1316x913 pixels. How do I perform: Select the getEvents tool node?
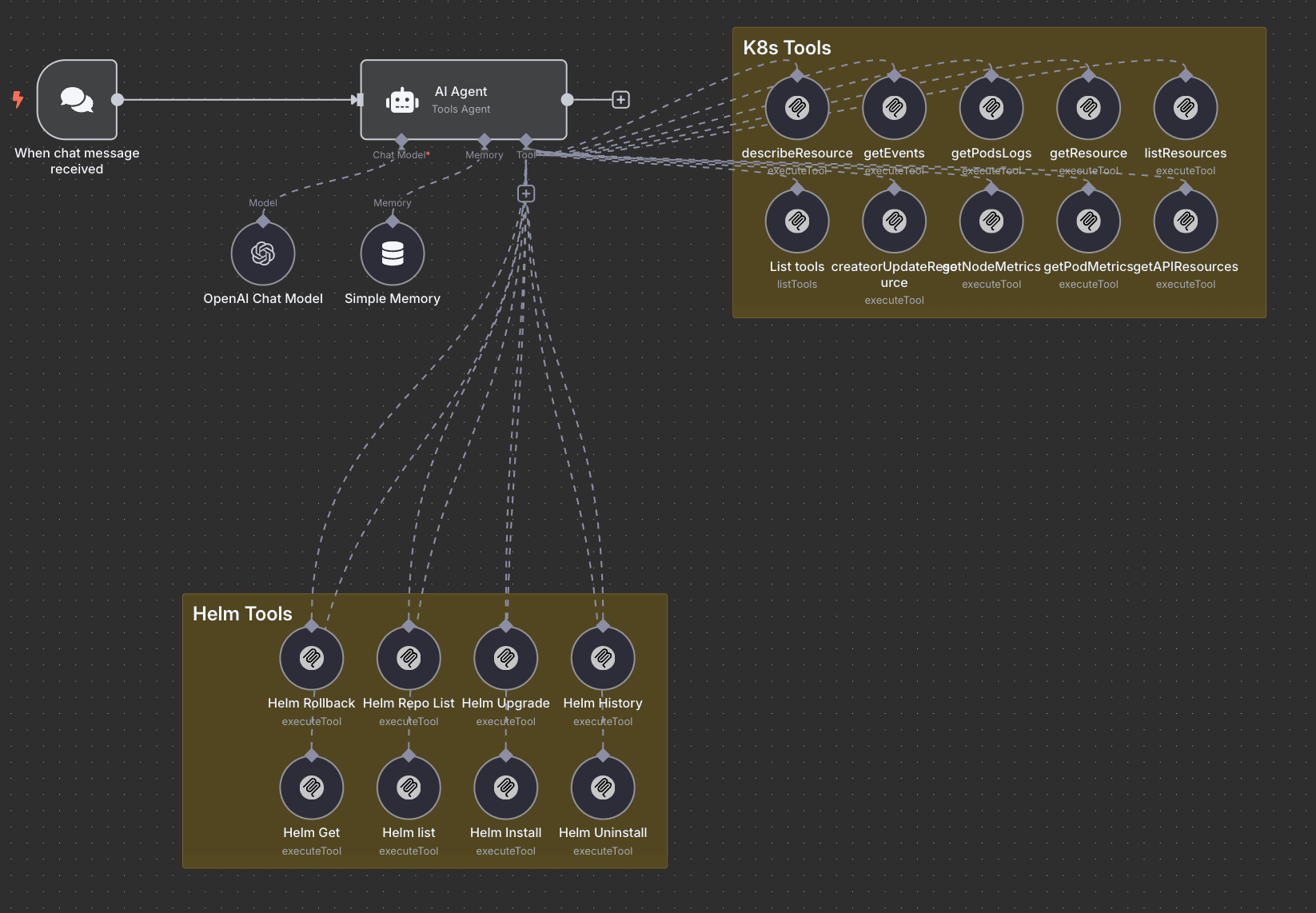point(894,108)
